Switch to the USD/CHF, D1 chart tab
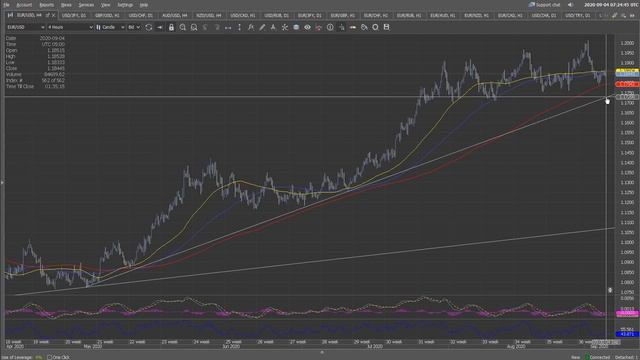The height and width of the screenshot is (360, 640). point(141,16)
